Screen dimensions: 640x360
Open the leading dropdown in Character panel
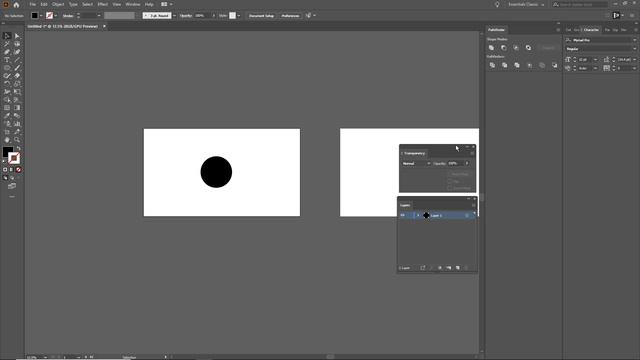click(x=634, y=60)
